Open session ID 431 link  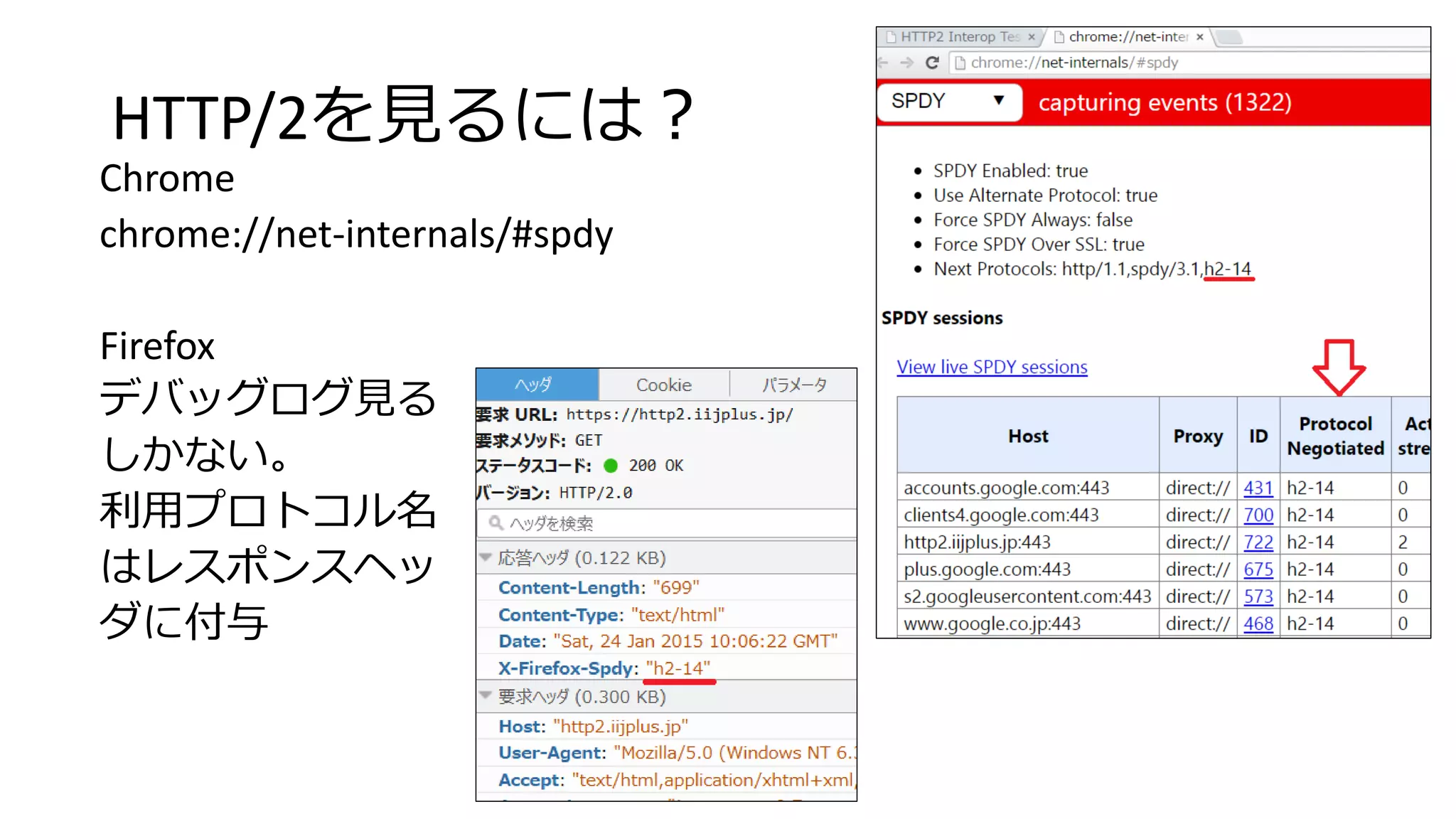(x=1258, y=488)
